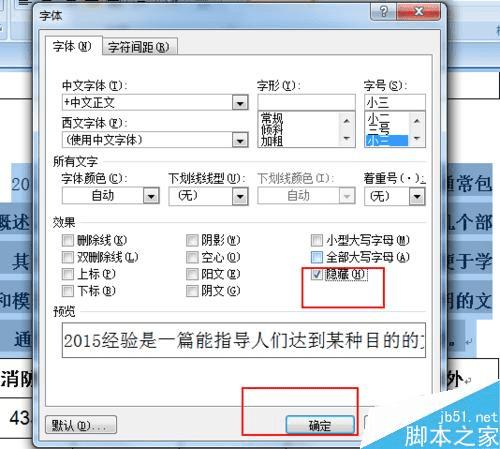Expand the 西文字体 dropdown
500x449 pixels.
click(240, 140)
